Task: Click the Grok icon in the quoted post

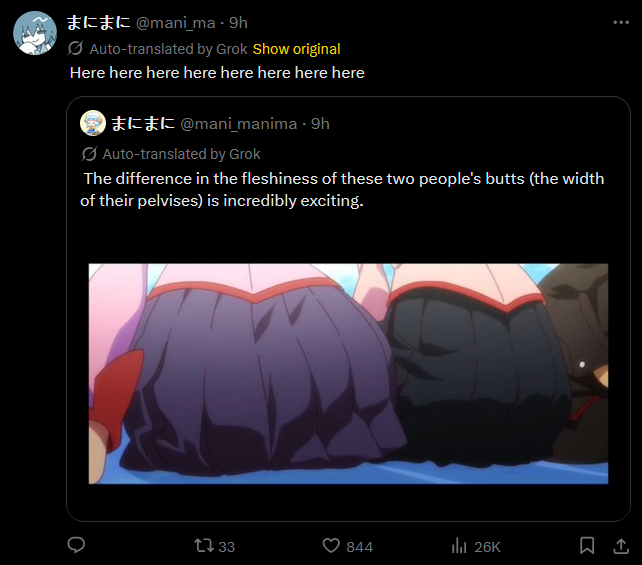Action: tap(89, 154)
